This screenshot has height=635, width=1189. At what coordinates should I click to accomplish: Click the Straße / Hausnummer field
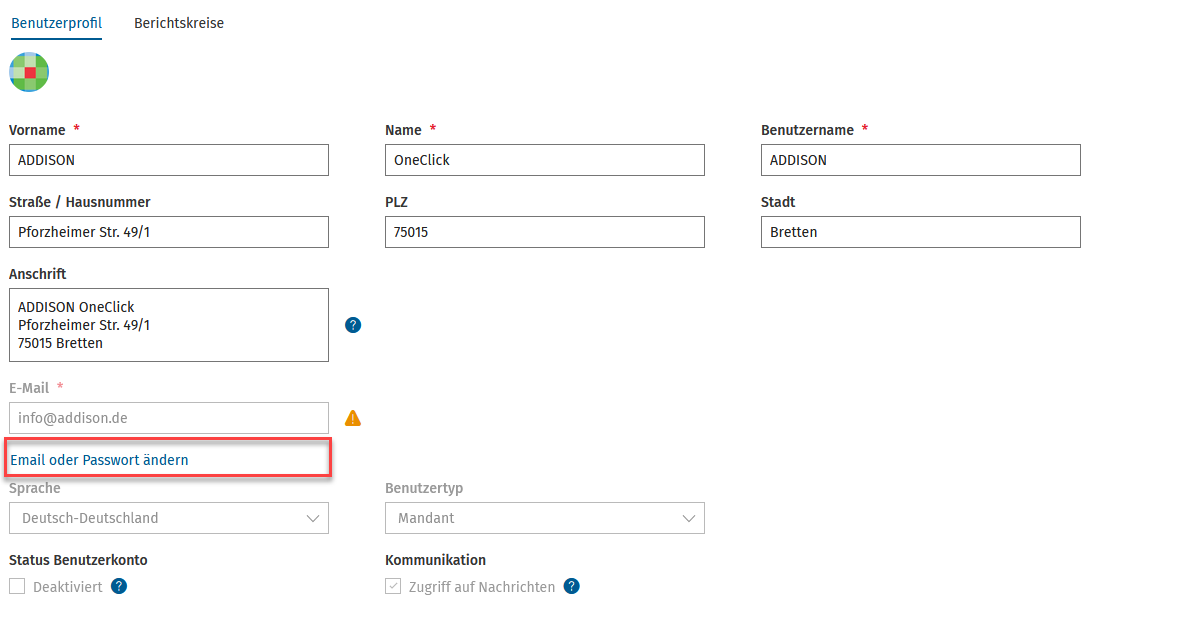coord(168,232)
